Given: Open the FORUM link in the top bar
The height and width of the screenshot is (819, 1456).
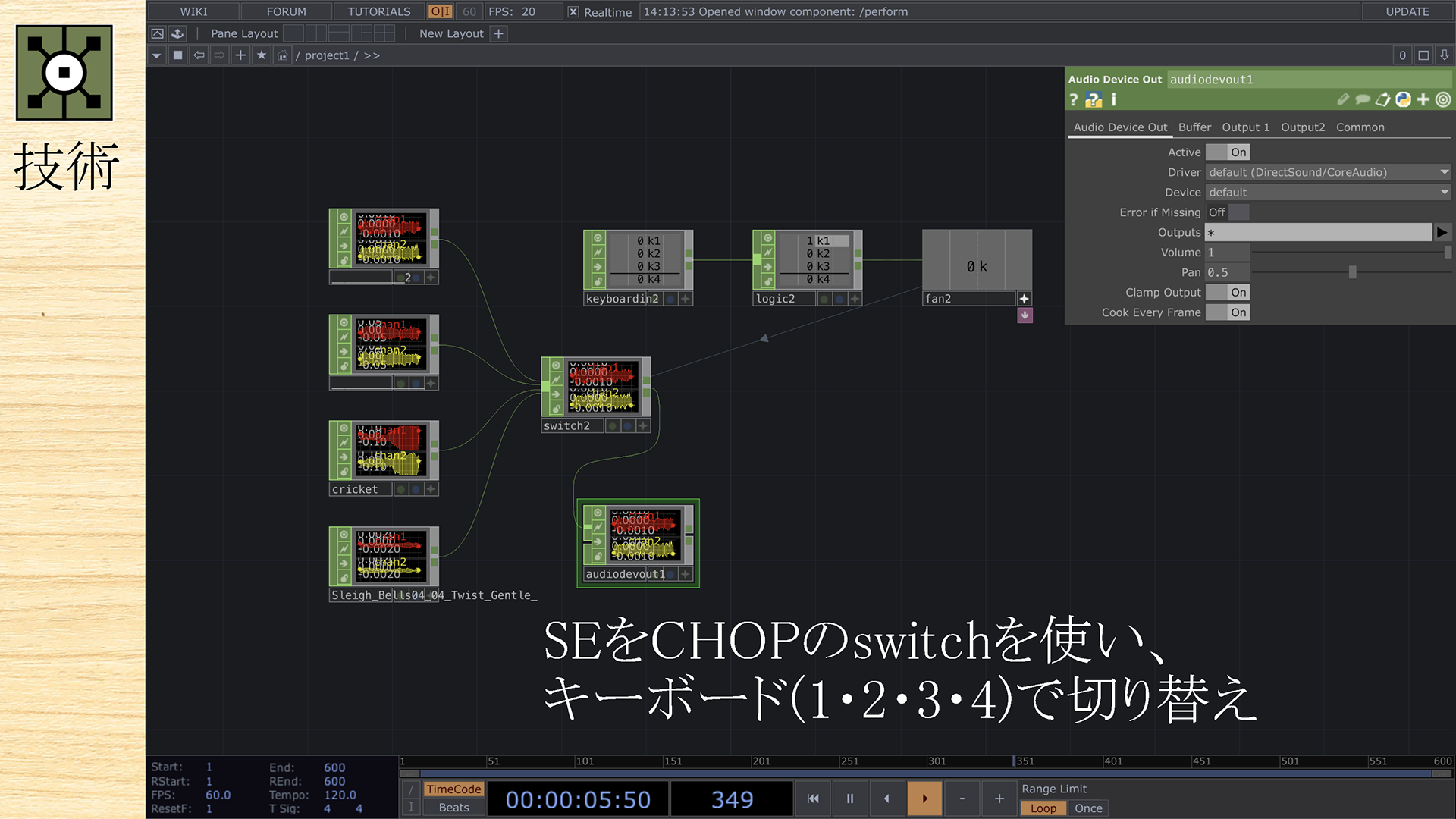Looking at the screenshot, I should click(x=286, y=11).
